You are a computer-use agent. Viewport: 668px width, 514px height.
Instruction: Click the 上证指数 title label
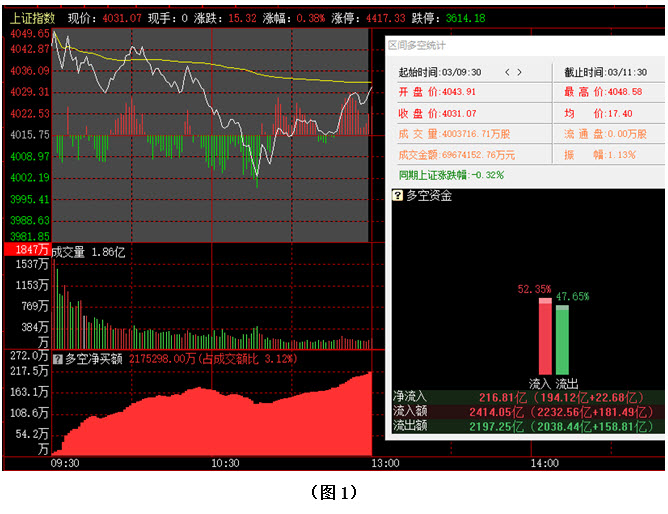30,18
